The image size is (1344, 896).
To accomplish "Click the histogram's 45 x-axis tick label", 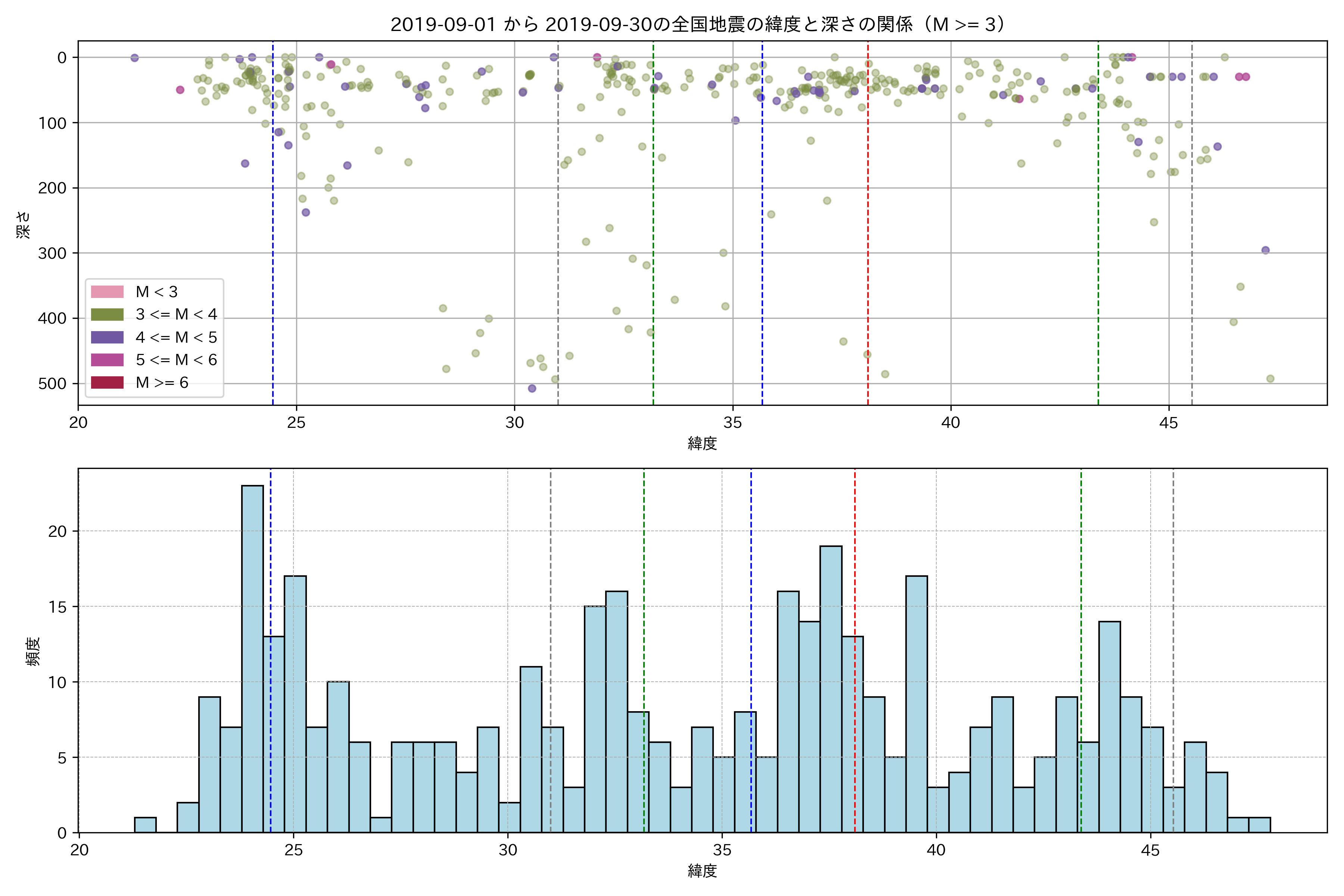I will 1150,850.
